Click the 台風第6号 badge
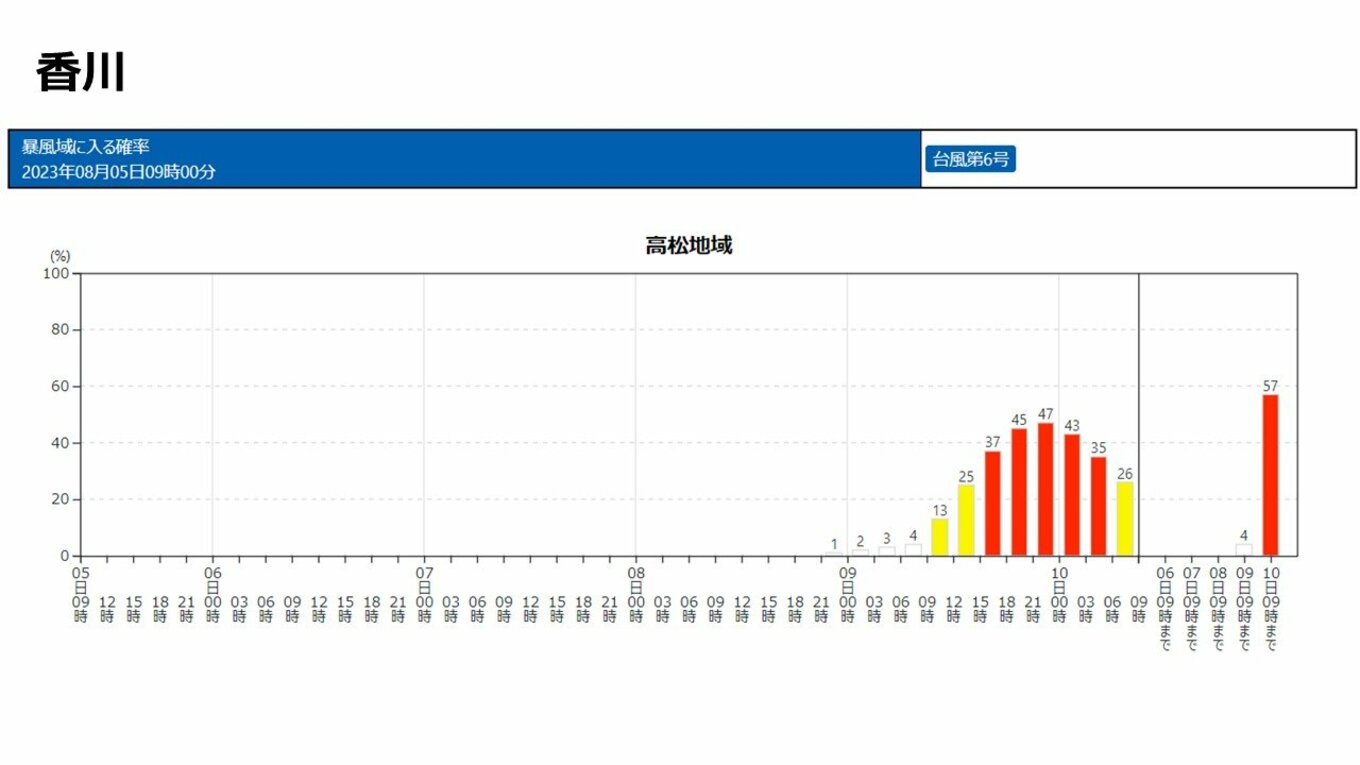 click(970, 159)
